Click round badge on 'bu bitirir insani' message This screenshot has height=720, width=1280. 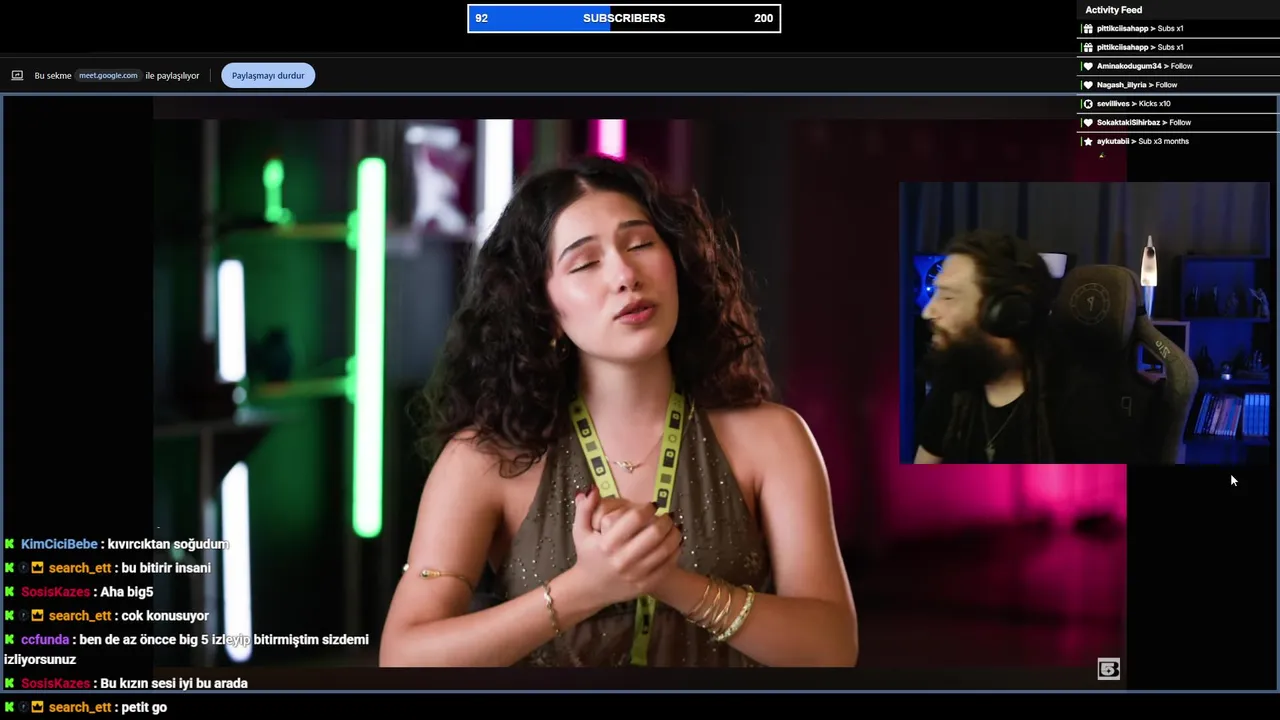click(24, 568)
